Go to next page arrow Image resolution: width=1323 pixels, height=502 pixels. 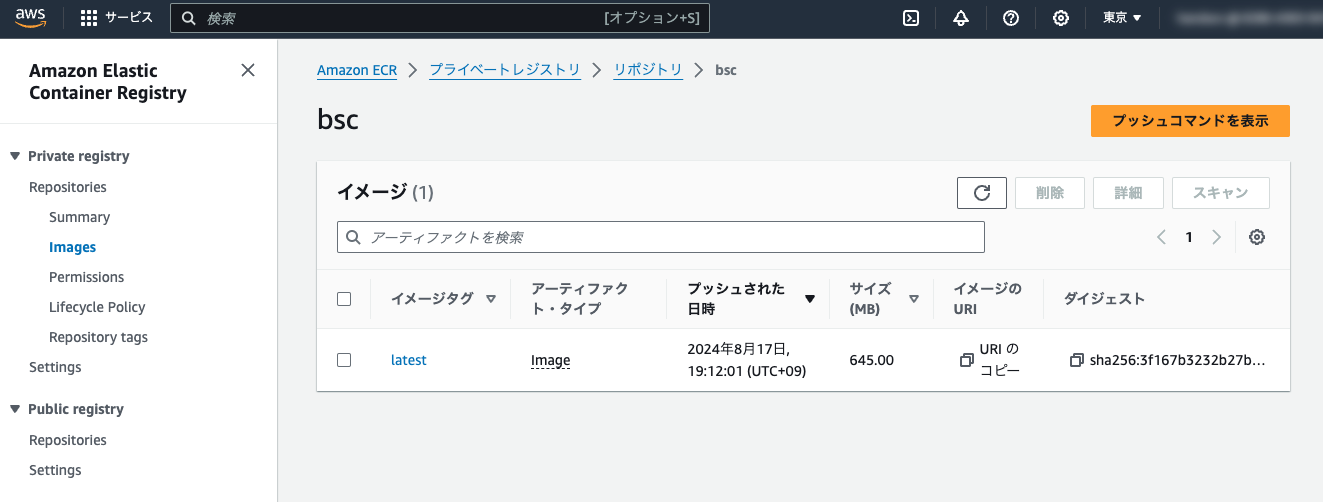click(x=1216, y=237)
